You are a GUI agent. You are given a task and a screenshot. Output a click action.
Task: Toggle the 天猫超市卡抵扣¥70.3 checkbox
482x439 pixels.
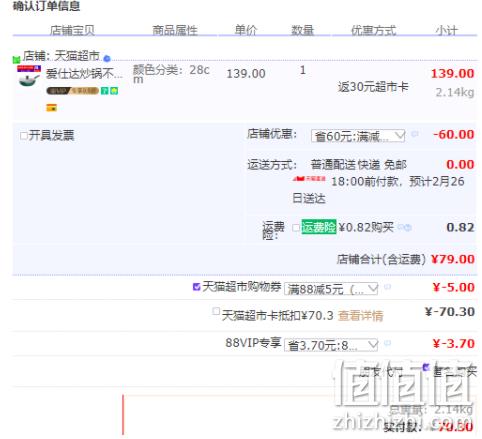(216, 311)
